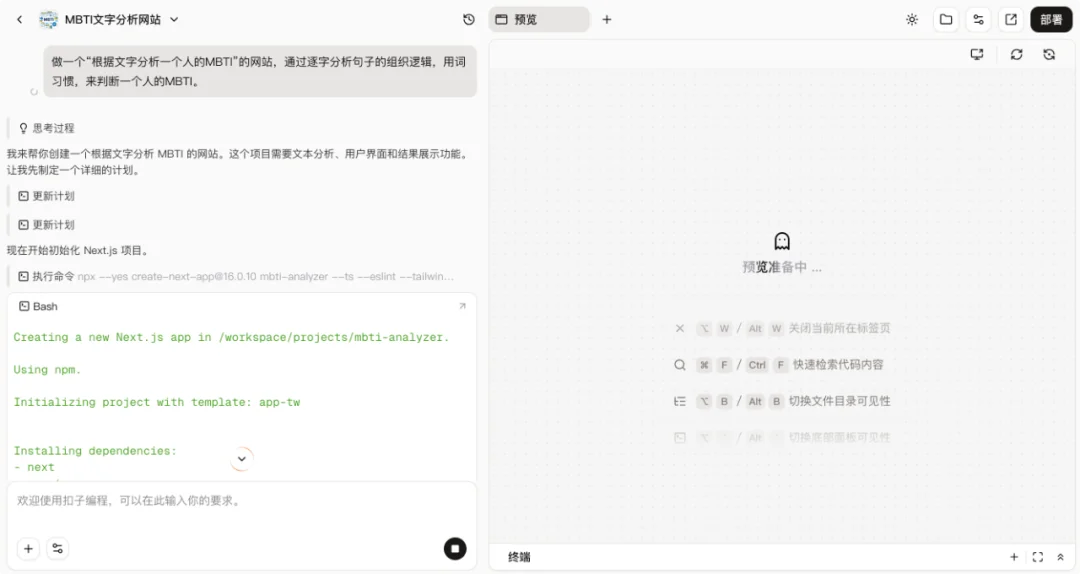Click 'Initializing project with template' line
This screenshot has width=1080, height=574.
[x=157, y=402]
